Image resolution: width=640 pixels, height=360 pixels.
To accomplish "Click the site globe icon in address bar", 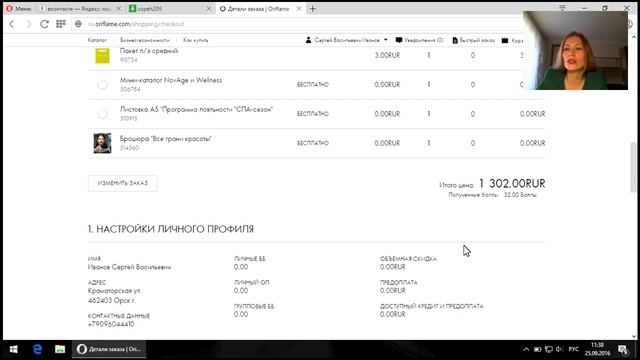I will click(x=78, y=24).
